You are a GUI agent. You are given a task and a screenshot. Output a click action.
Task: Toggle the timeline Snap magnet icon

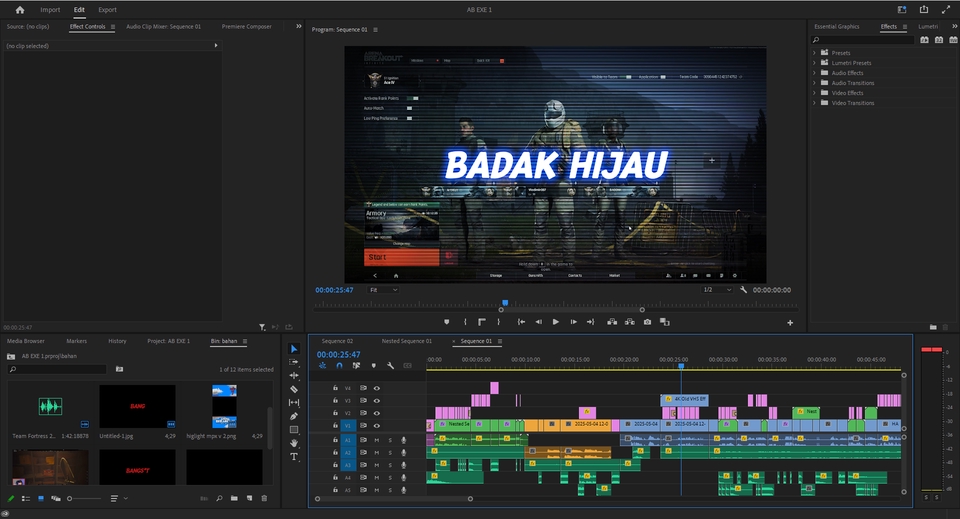pyautogui.click(x=339, y=366)
